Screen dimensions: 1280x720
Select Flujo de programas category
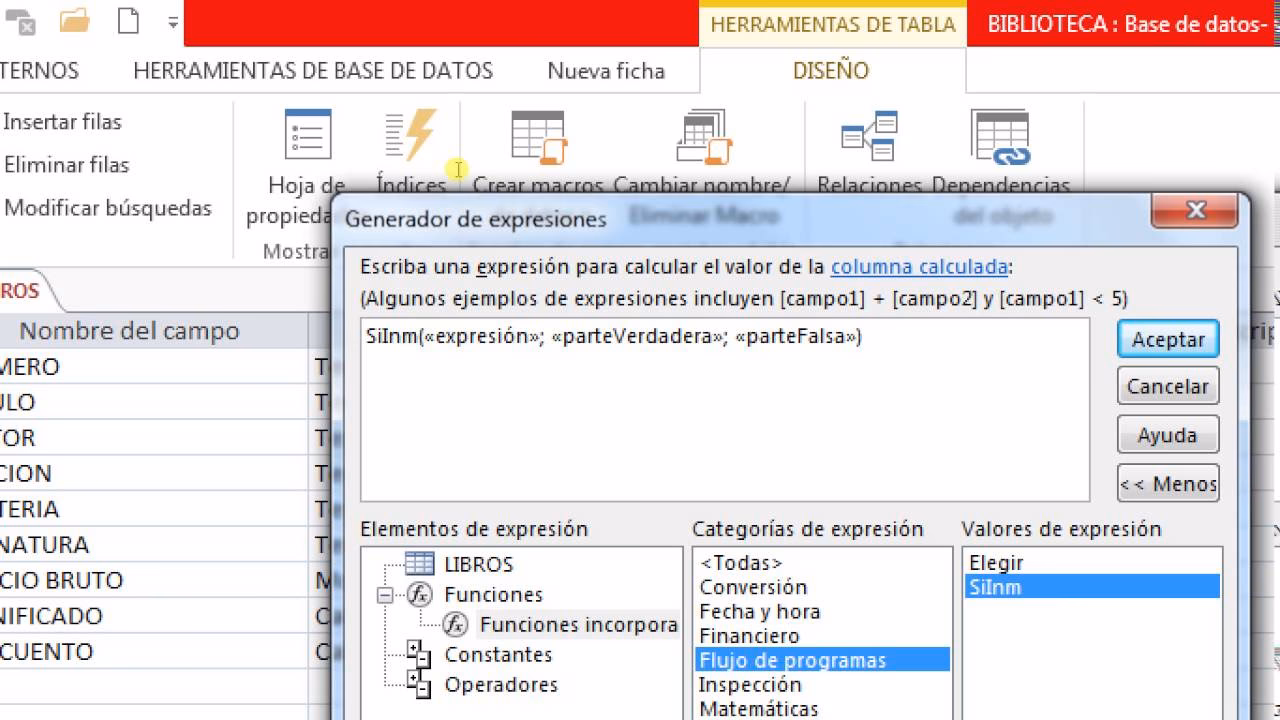tap(822, 660)
